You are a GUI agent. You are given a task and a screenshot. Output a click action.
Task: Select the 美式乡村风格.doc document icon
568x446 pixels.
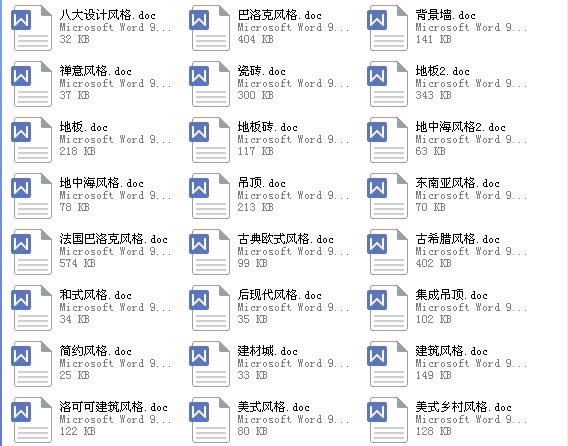click(388, 420)
